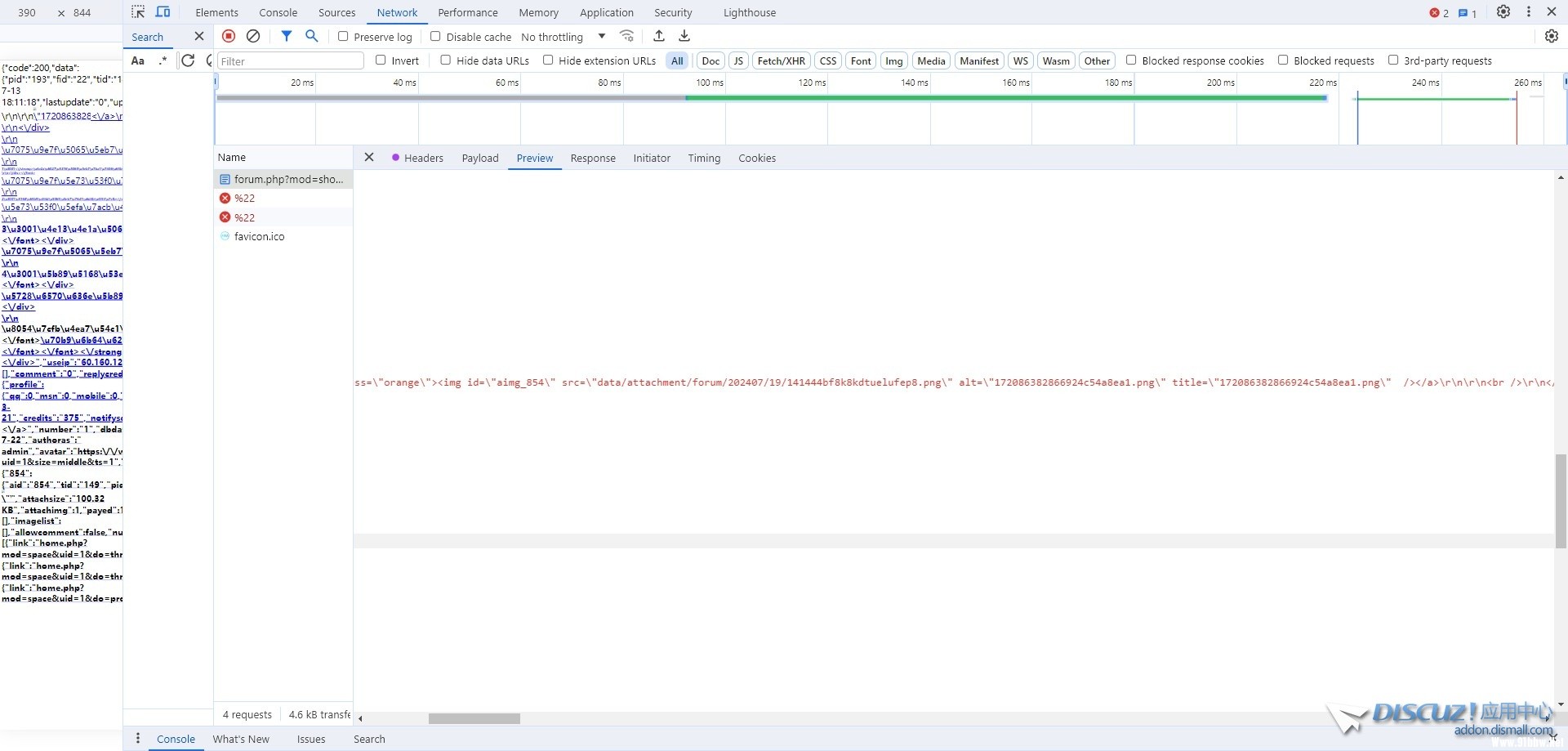
Task: Select the favicon.ico request
Action: [259, 236]
